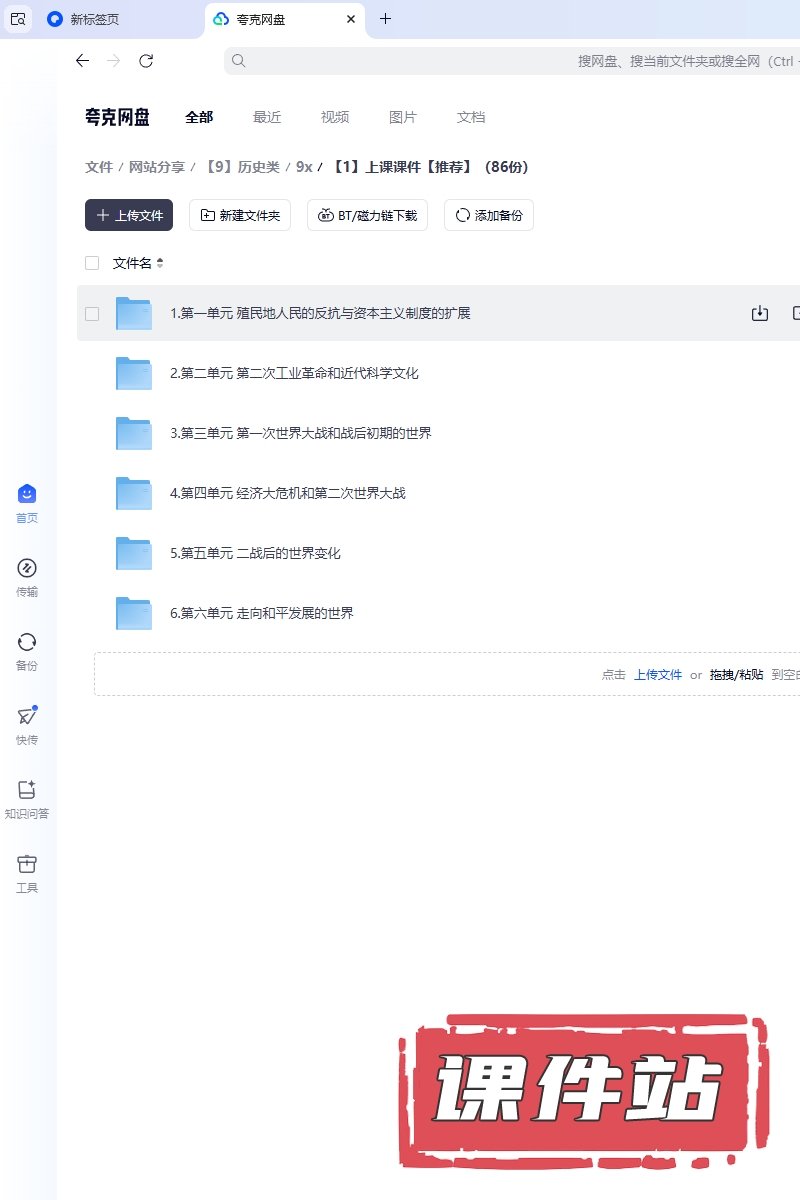Go back with browser back arrow
The image size is (800, 1200).
coord(83,61)
